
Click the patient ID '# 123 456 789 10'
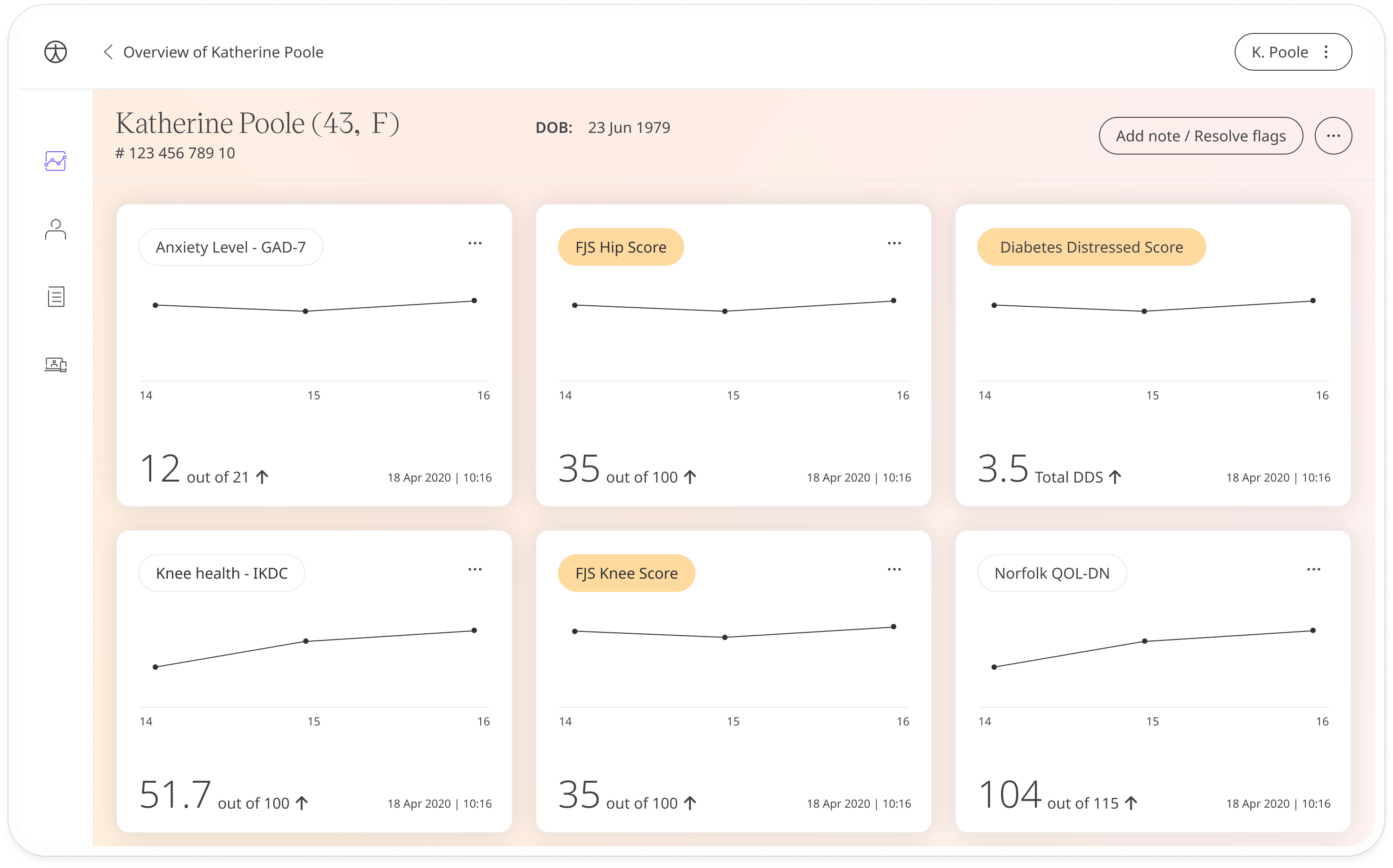click(175, 153)
